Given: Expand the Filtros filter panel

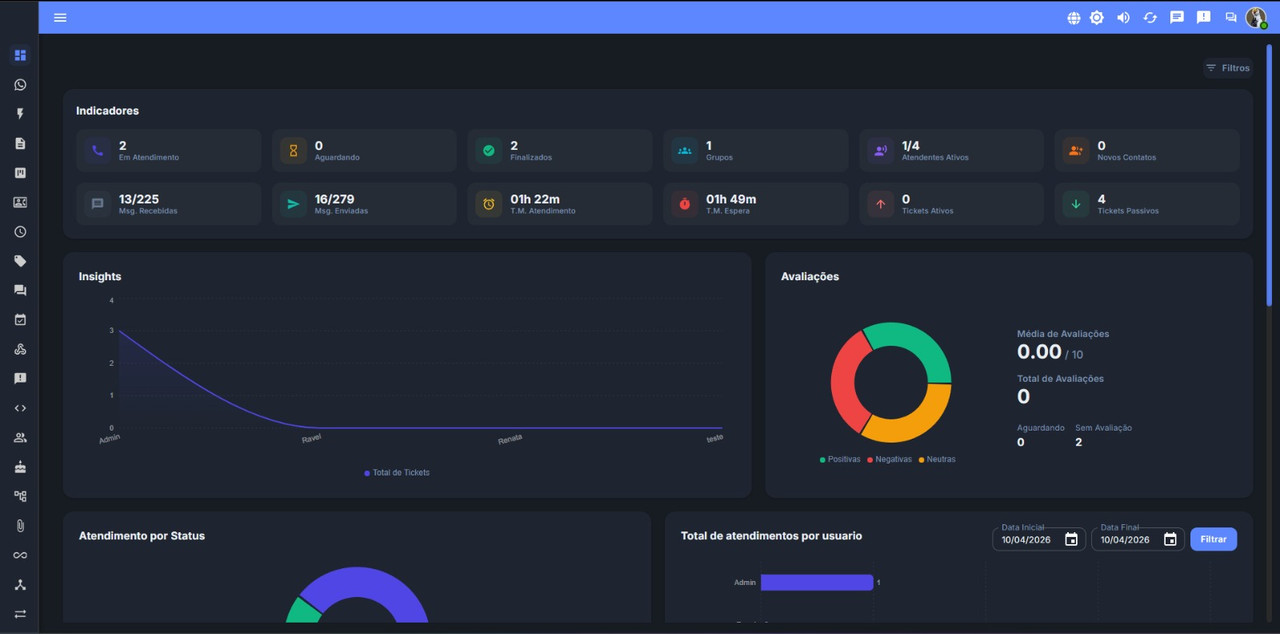Looking at the screenshot, I should coord(1228,68).
